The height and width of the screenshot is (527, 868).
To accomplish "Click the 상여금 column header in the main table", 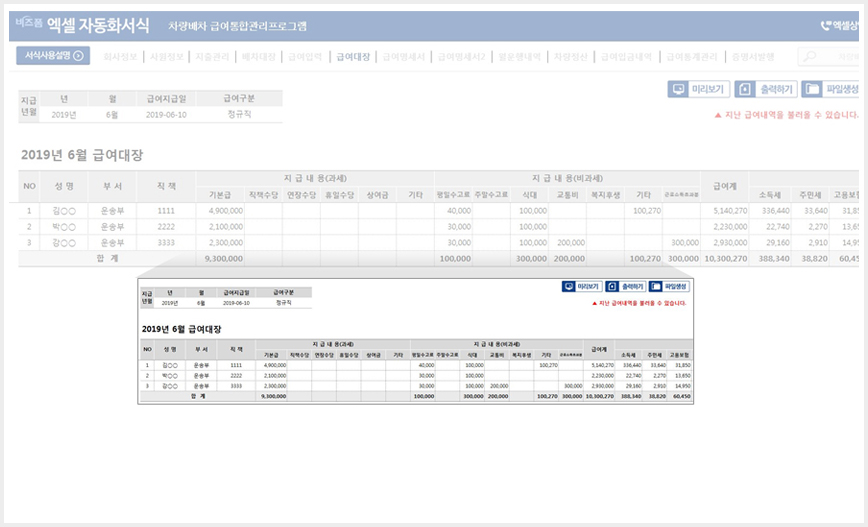I will coord(377,195).
